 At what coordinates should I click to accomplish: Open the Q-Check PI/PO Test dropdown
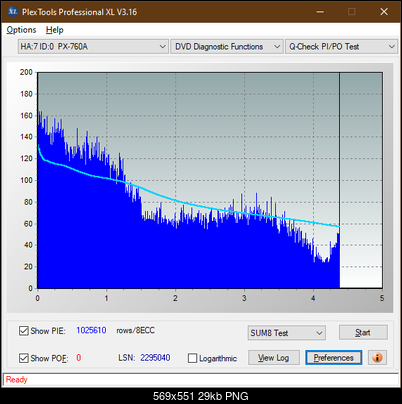tap(341, 47)
